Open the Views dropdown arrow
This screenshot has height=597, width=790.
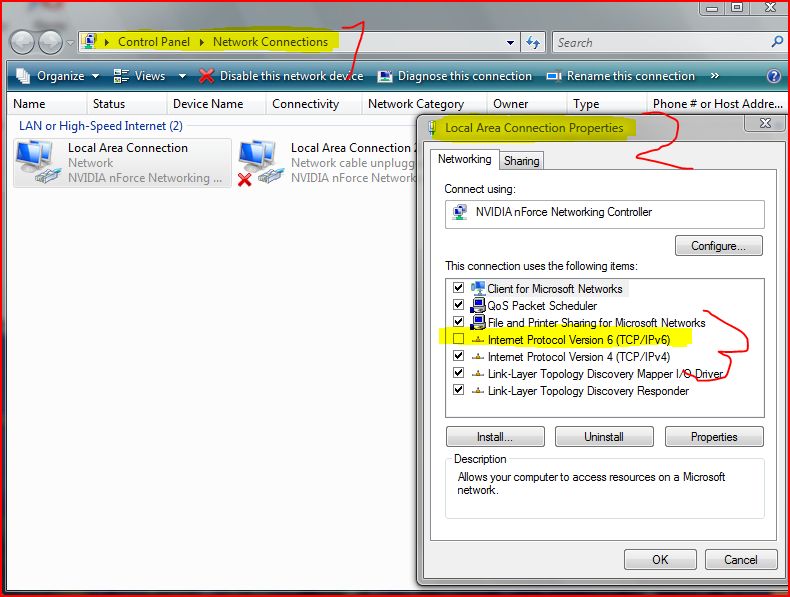pyautogui.click(x=182, y=77)
